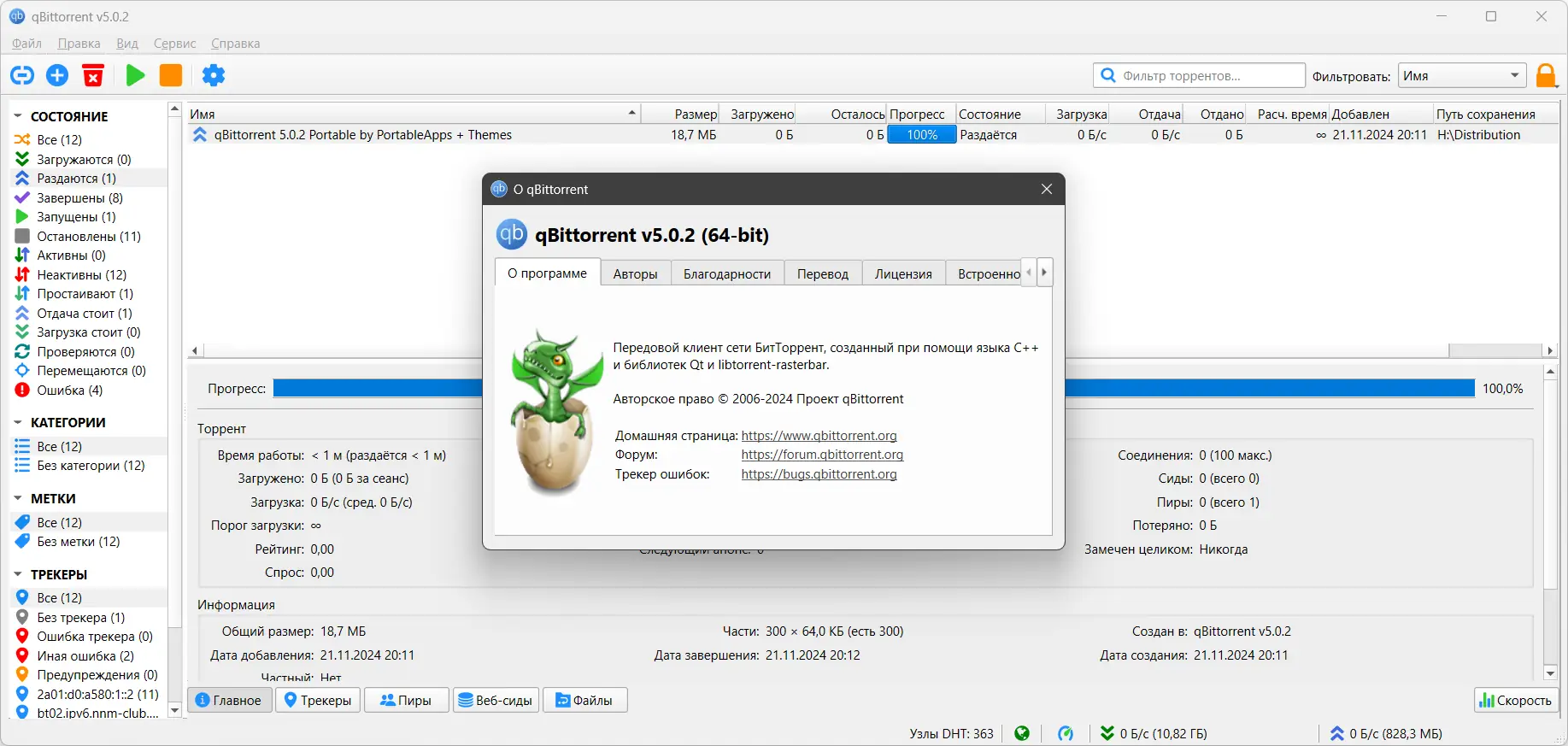Click the magnifier icon in torrent filter
This screenshot has height=746, width=1568.
coord(1108,75)
